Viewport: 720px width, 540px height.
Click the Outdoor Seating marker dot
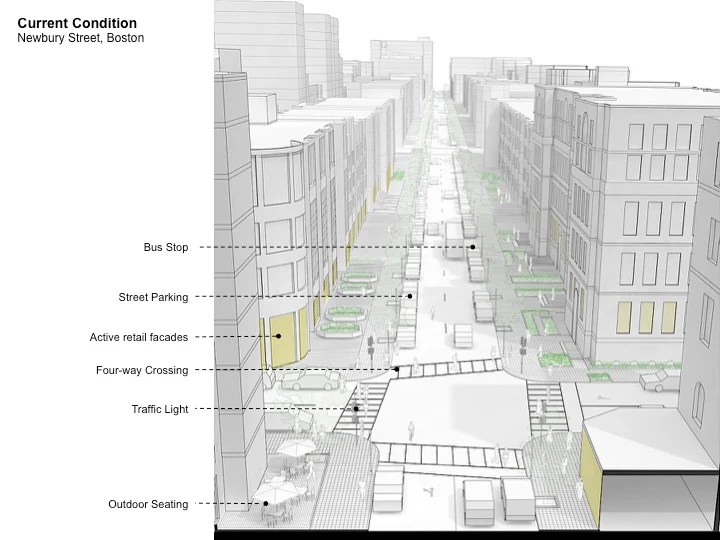pos(266,504)
